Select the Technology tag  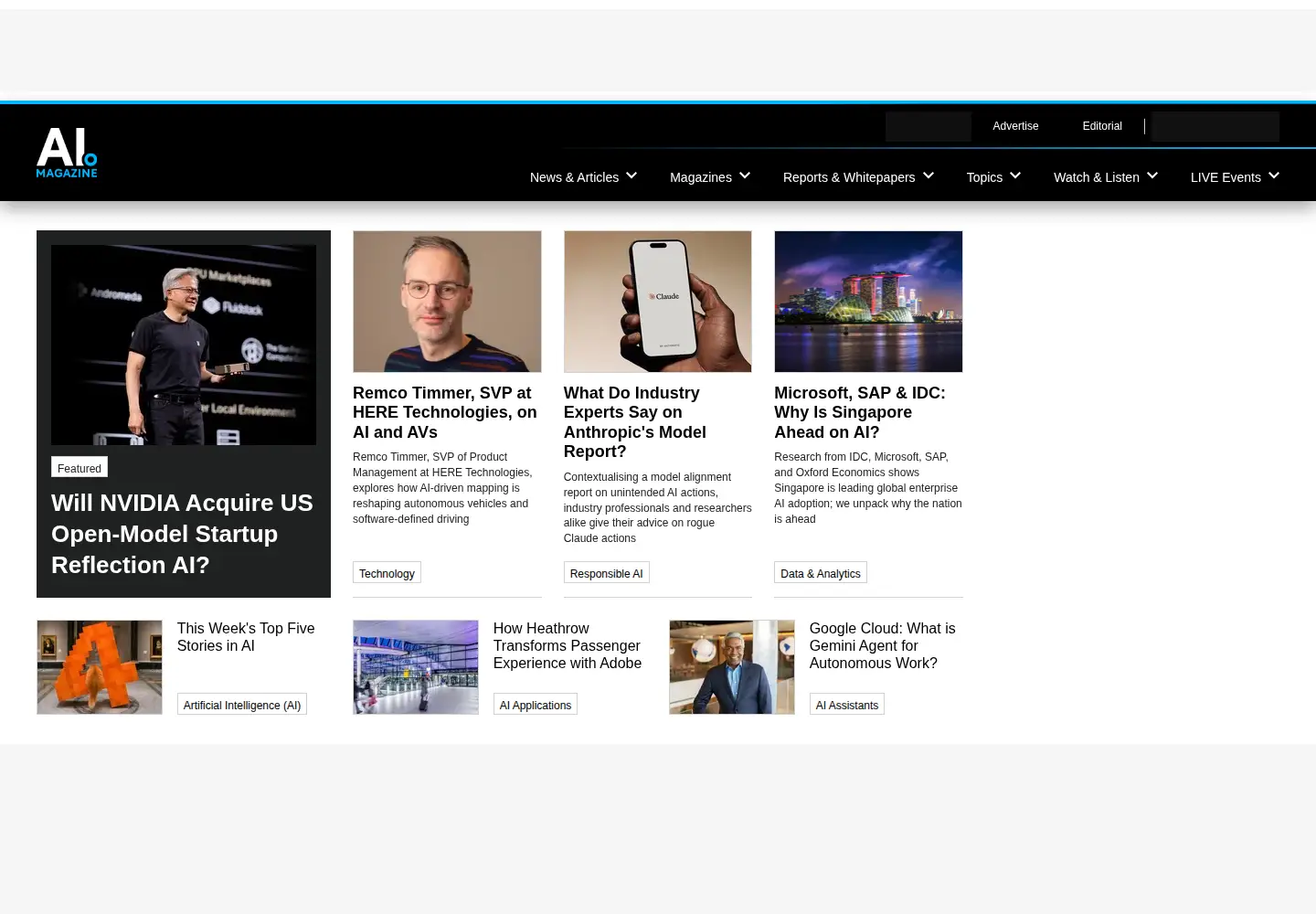387,573
